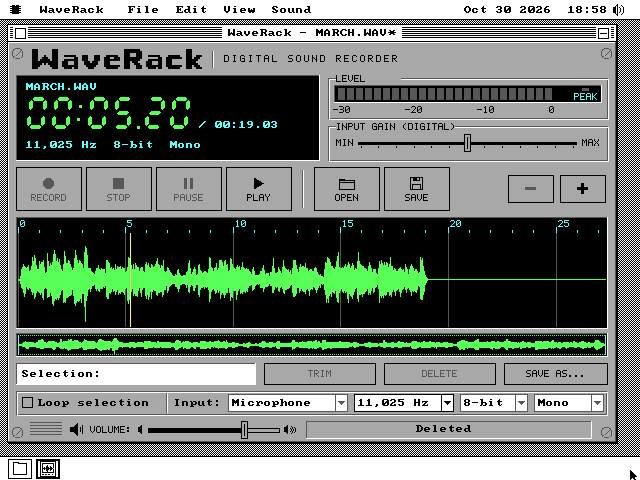Open the 8-bit depth dropdown
Image resolution: width=640 pixels, height=480 pixels.
(493, 403)
